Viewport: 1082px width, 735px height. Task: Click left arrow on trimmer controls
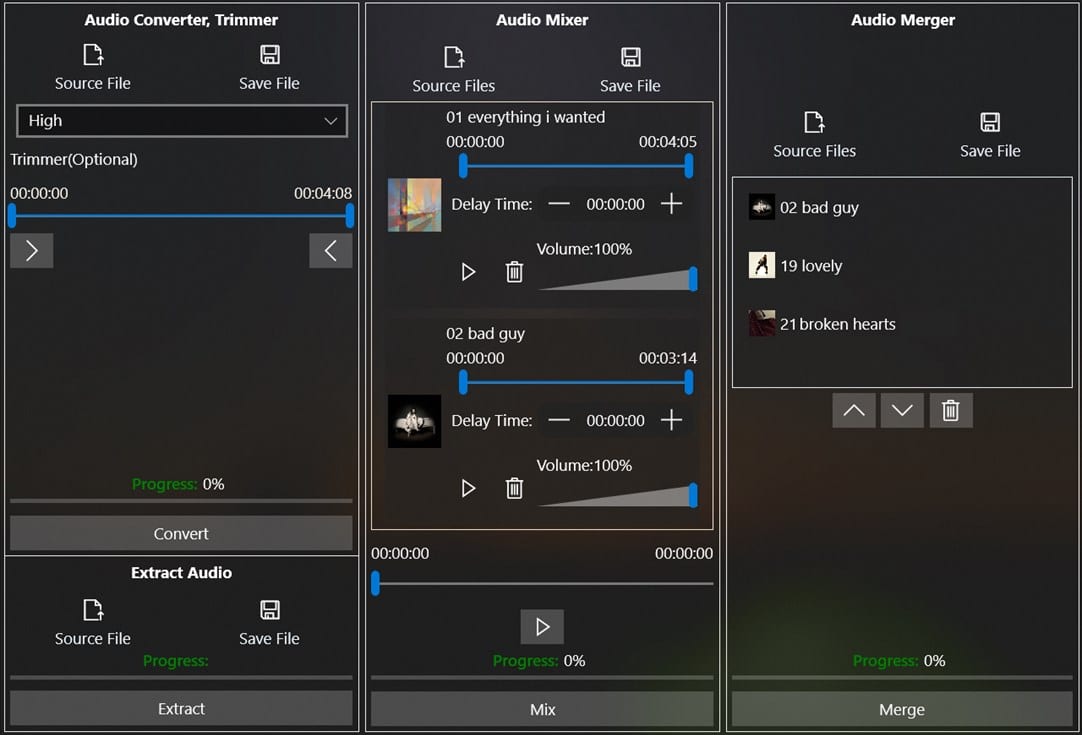click(331, 250)
